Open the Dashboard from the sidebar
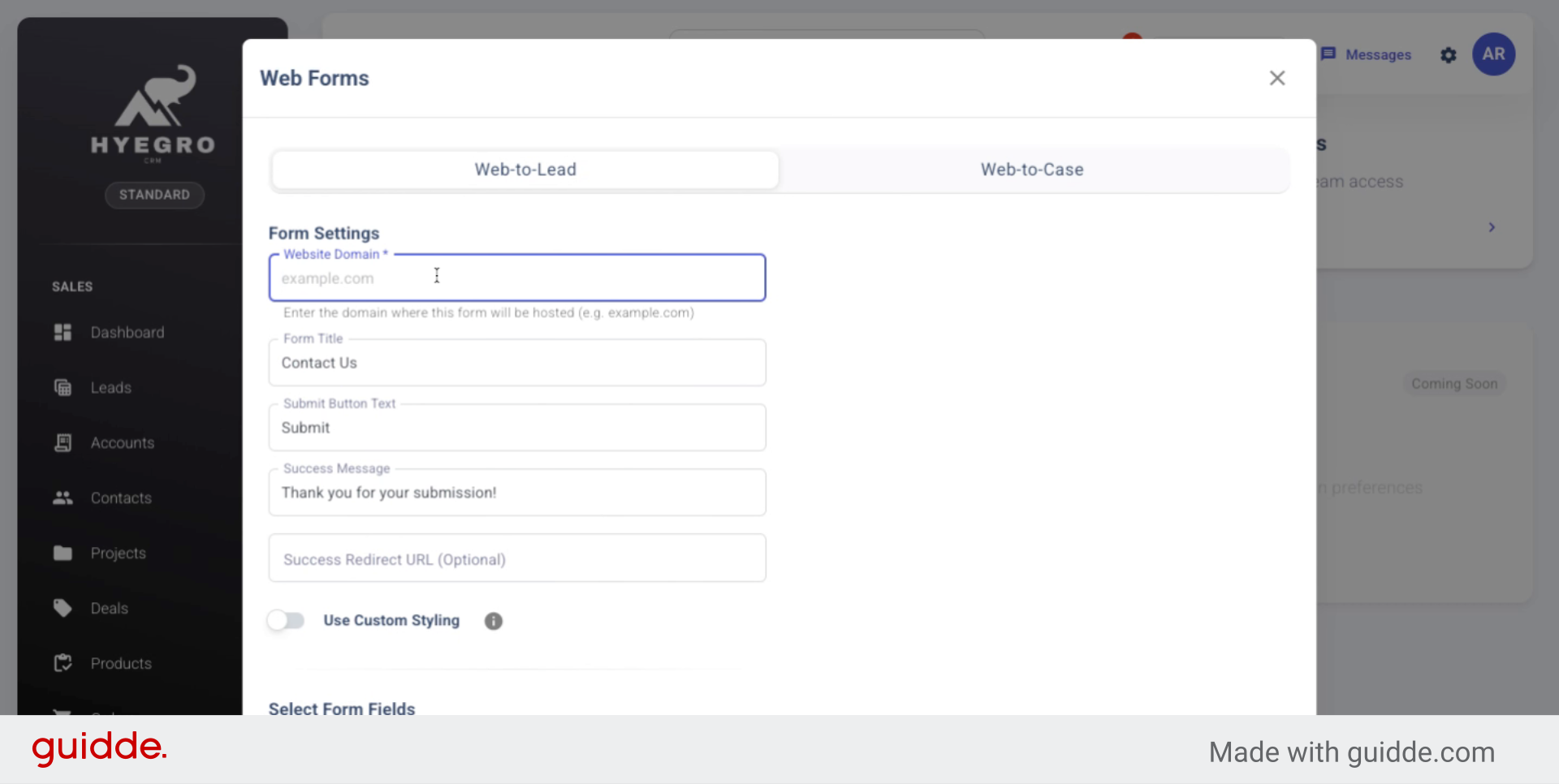The width and height of the screenshot is (1559, 784). [x=127, y=332]
